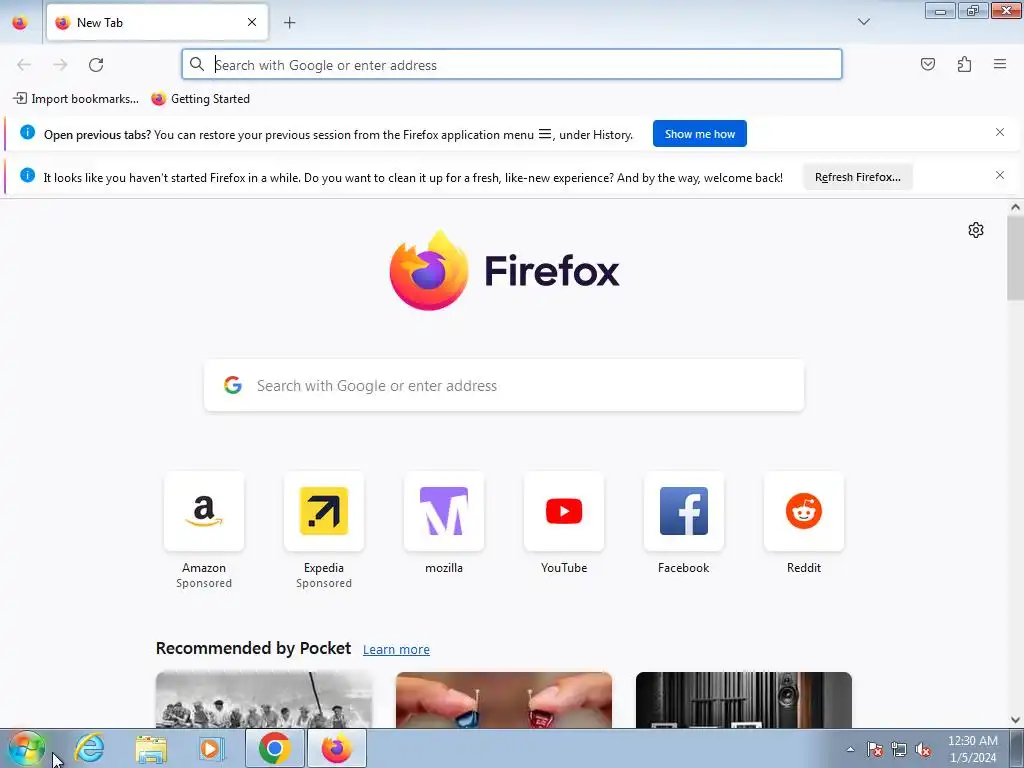Screen dimensions: 1024x768
Task: Open the speaker Pocket story thumbnail
Action: click(744, 699)
